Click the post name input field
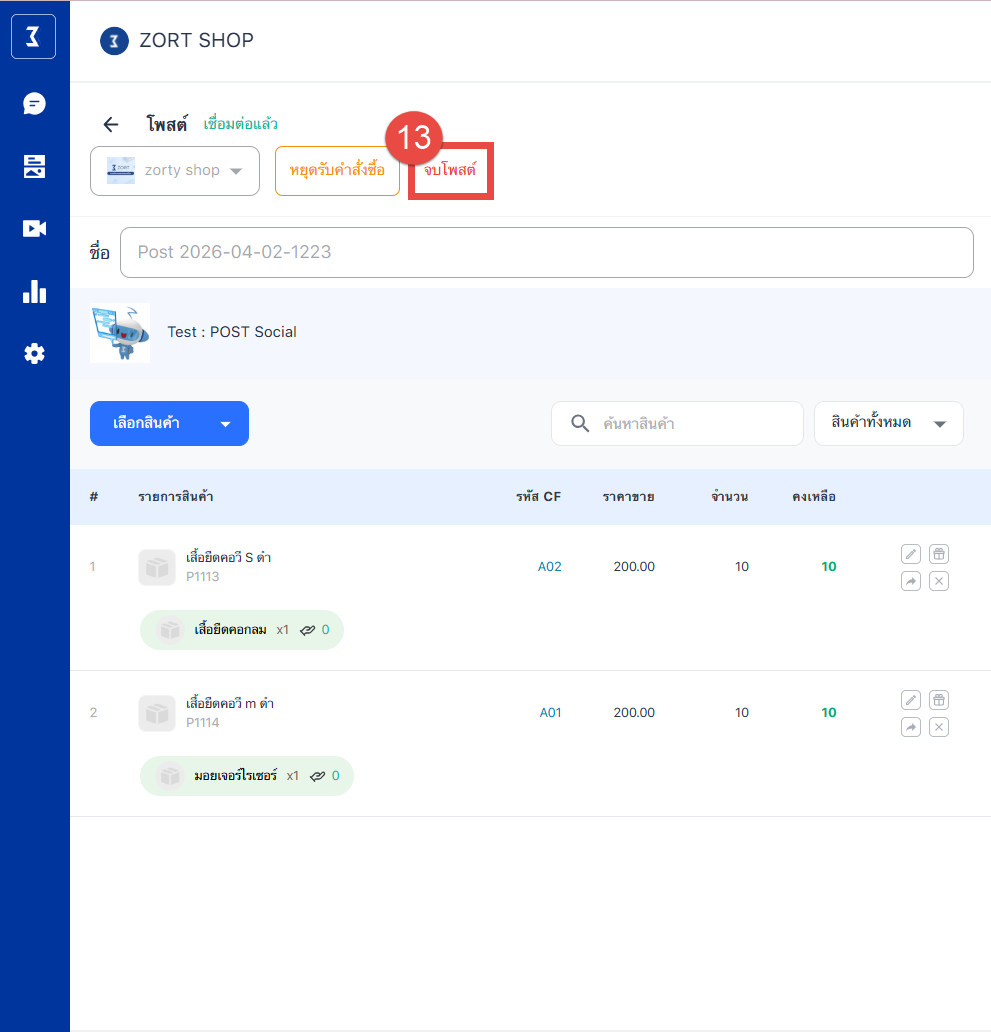 tap(546, 252)
